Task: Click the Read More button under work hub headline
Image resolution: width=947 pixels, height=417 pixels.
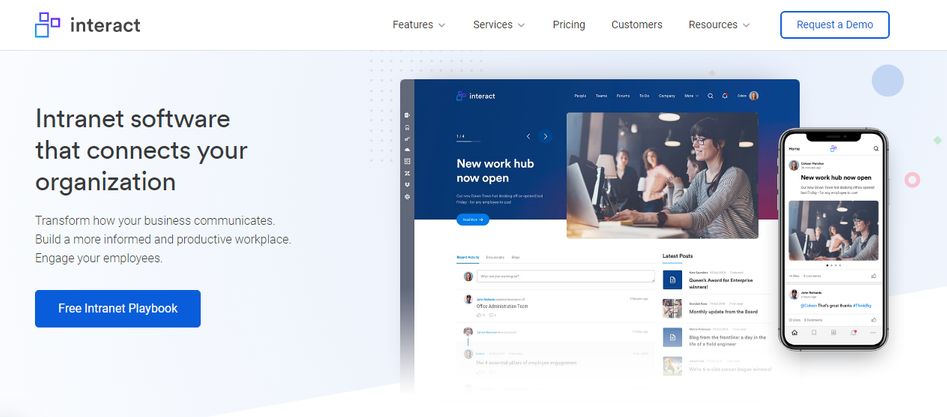Action: coord(472,219)
